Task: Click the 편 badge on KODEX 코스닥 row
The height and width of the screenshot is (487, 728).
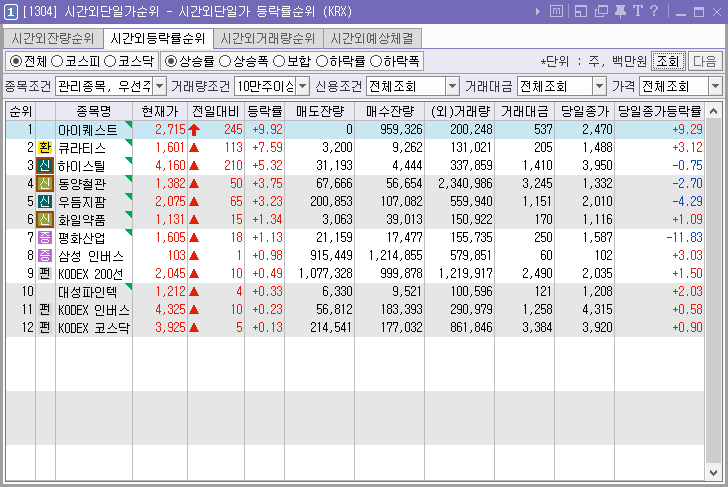Action: (45, 328)
